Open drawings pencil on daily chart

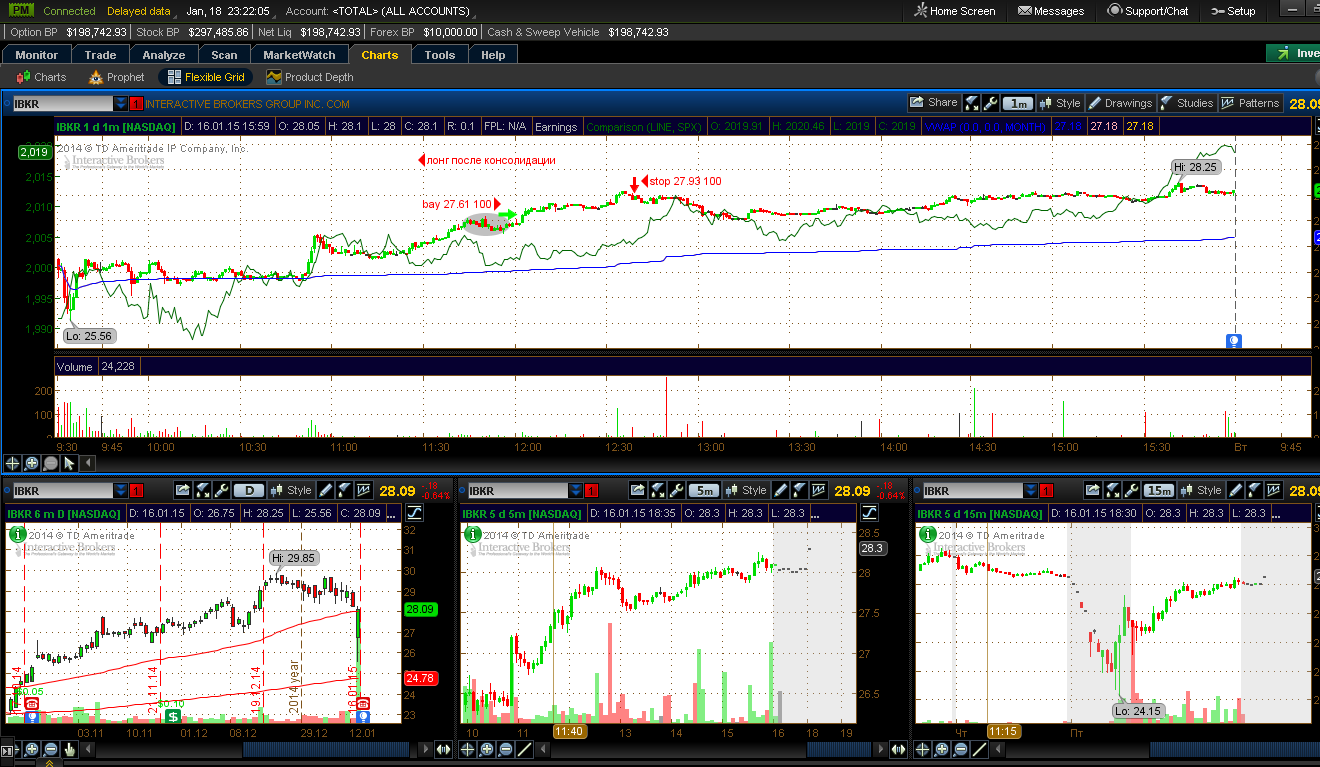[325, 491]
